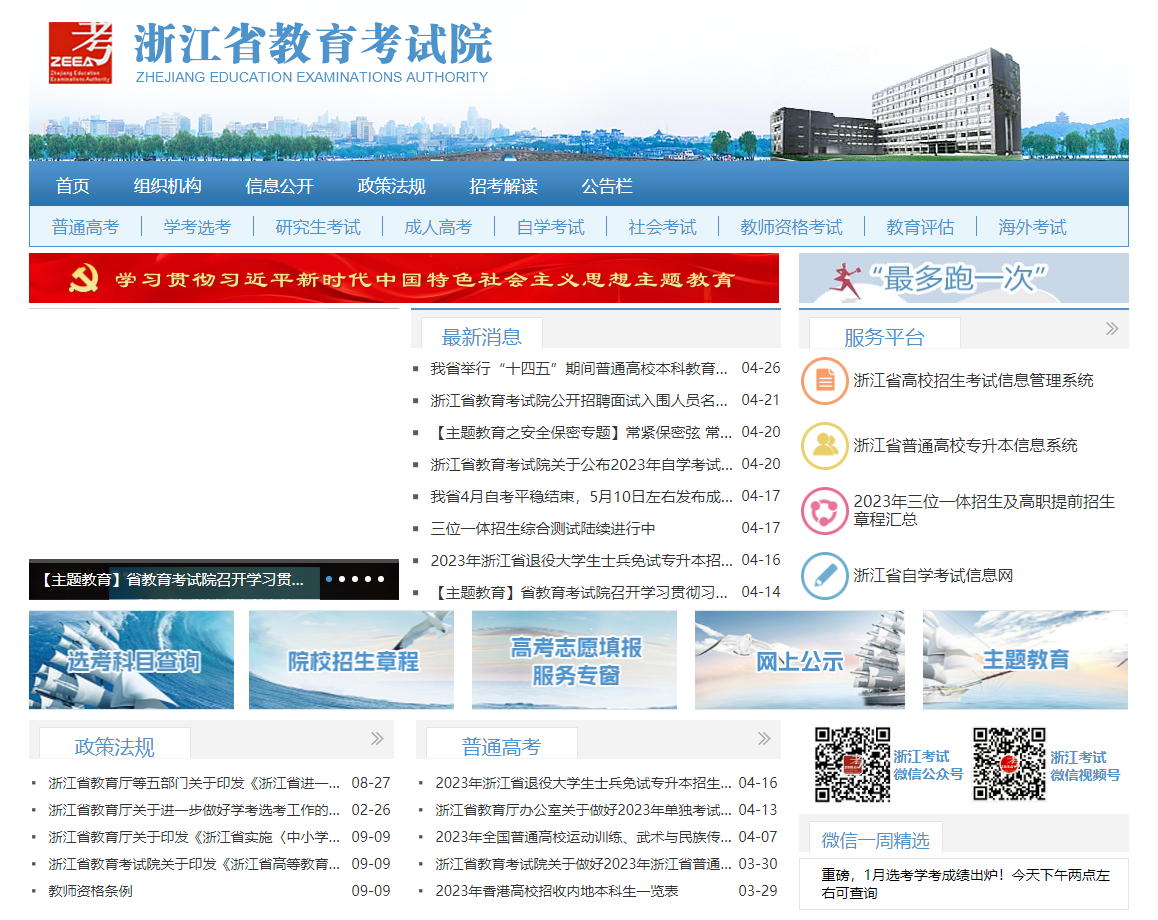
Task: Select 教师资格考试 in sub-navigation
Action: coord(791,227)
